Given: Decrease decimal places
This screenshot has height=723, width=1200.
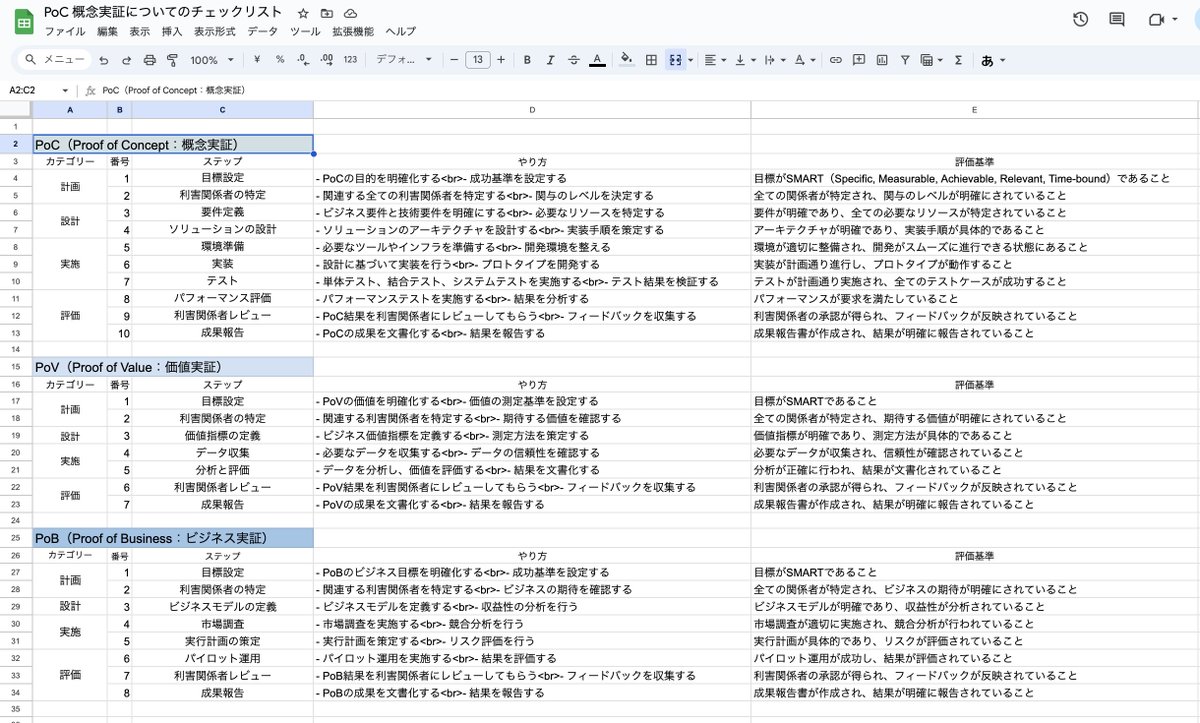Looking at the screenshot, I should [x=303, y=60].
